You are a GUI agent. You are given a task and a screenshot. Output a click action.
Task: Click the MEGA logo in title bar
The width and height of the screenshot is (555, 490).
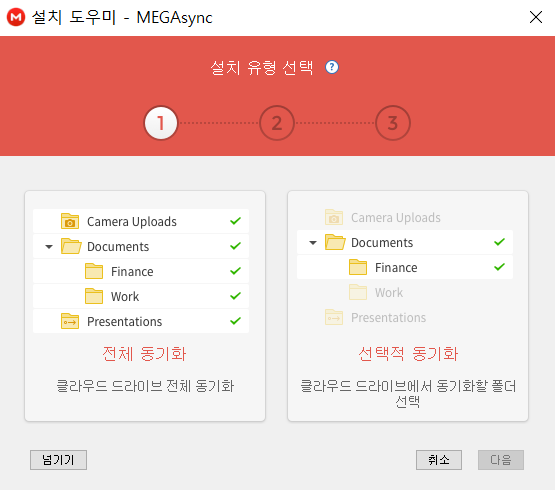16,17
